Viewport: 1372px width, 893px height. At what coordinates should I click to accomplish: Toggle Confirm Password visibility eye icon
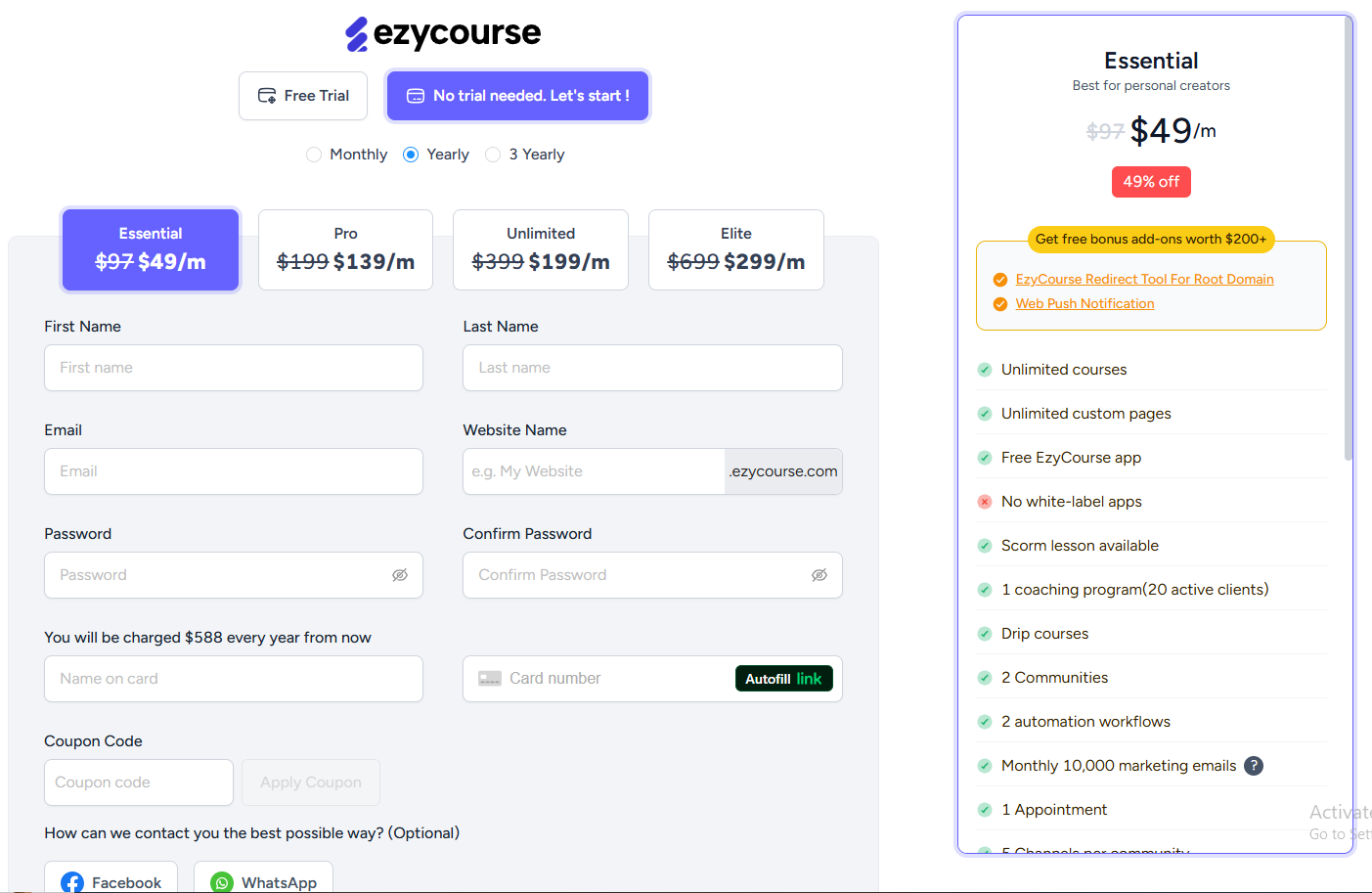coord(819,575)
